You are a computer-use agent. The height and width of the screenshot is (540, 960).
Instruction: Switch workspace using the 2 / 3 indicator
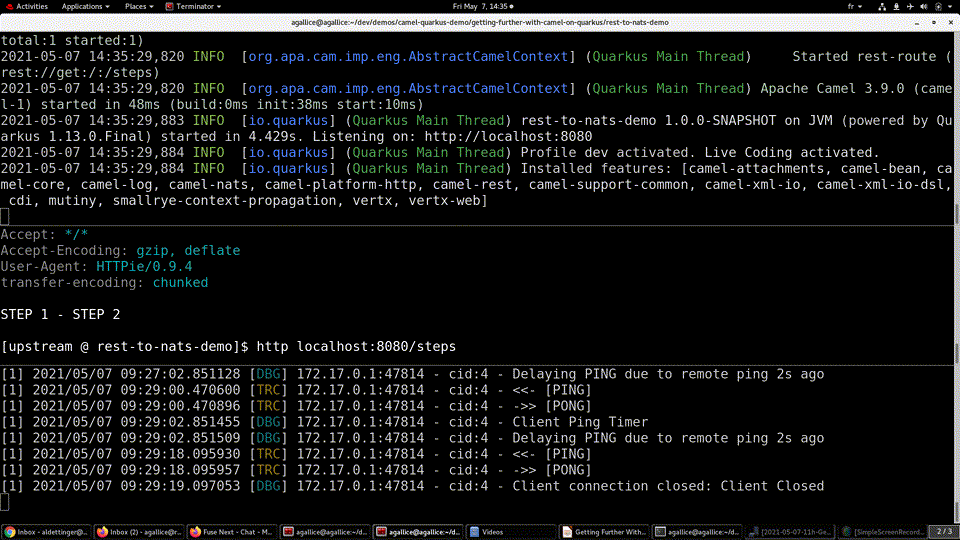[x=943, y=532]
